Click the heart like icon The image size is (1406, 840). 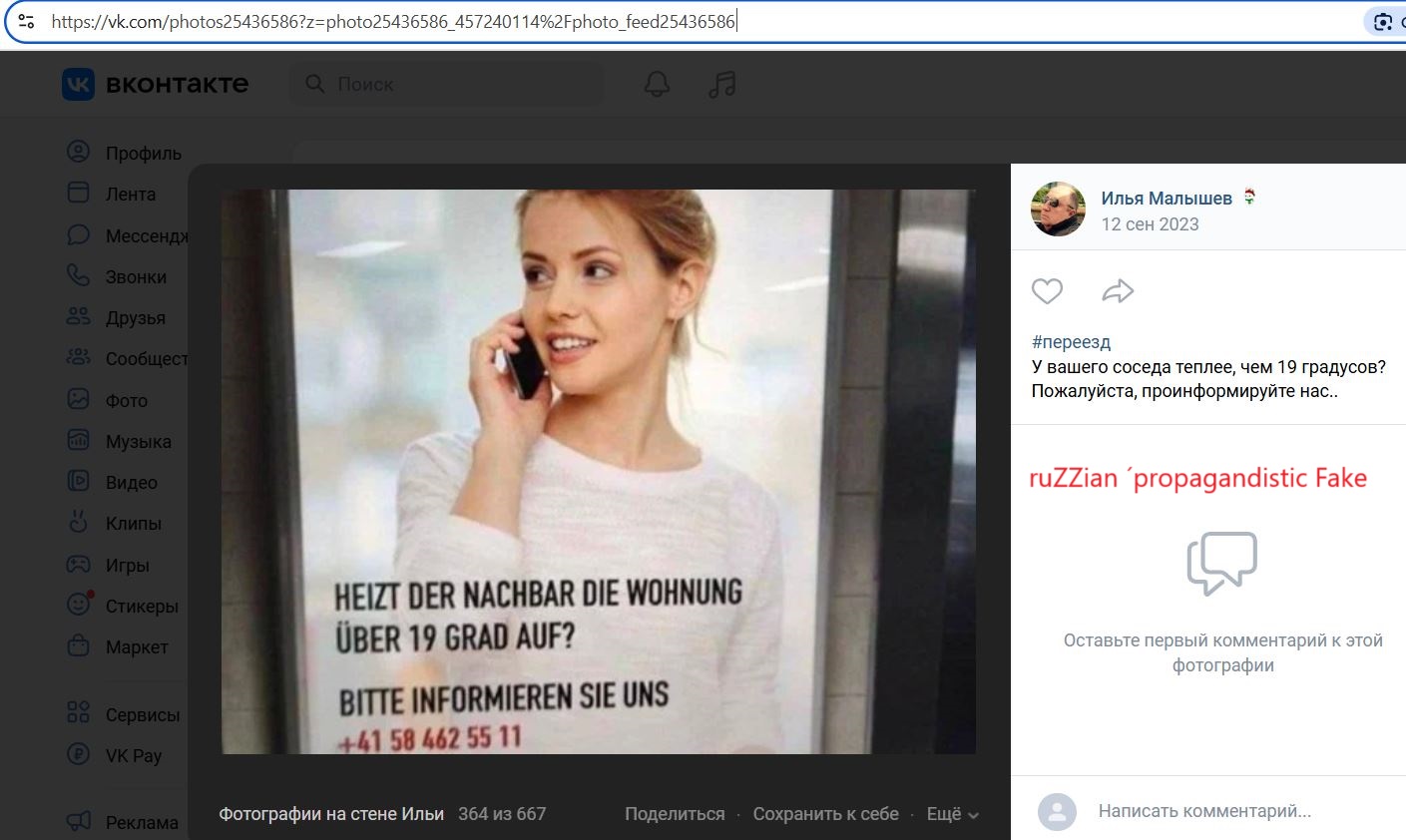click(x=1047, y=291)
